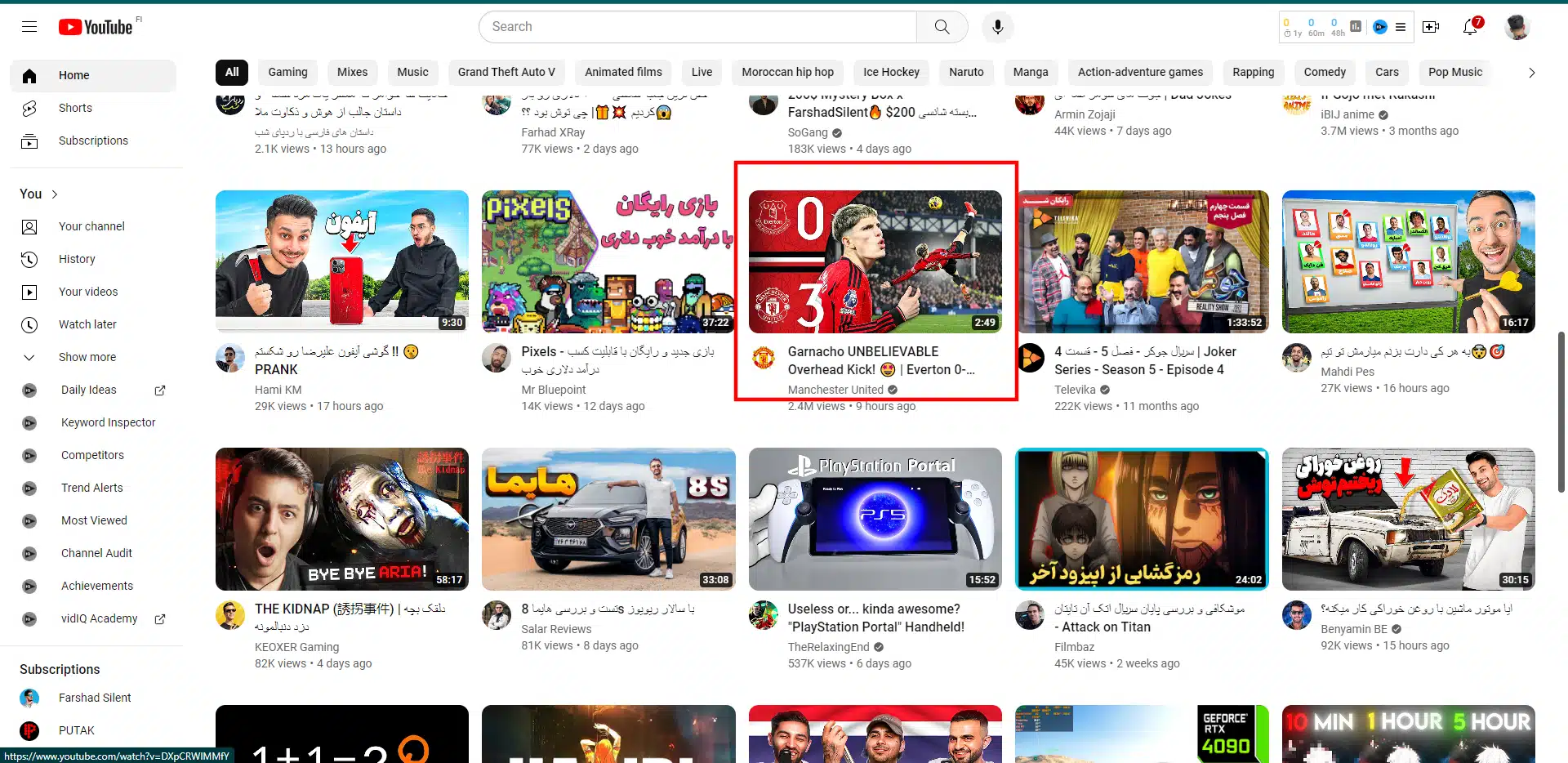This screenshot has height=763, width=1568.
Task: Expand the Show more sidebar section
Action: 87,357
